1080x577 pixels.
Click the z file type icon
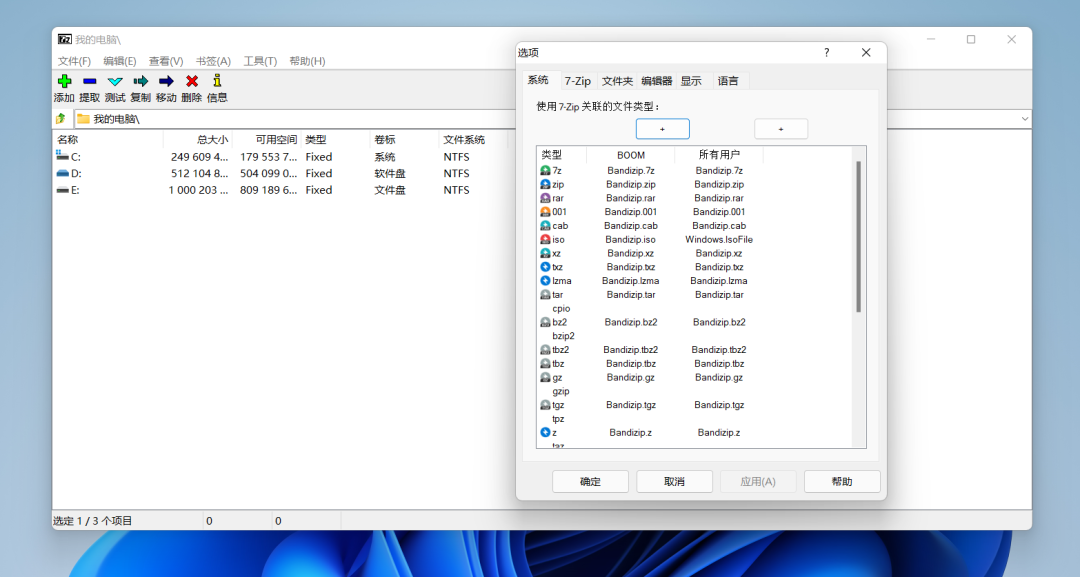tap(545, 432)
